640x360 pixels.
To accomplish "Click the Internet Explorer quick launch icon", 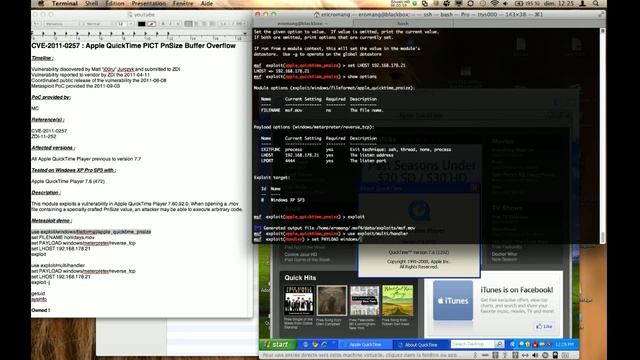I will 305,344.
